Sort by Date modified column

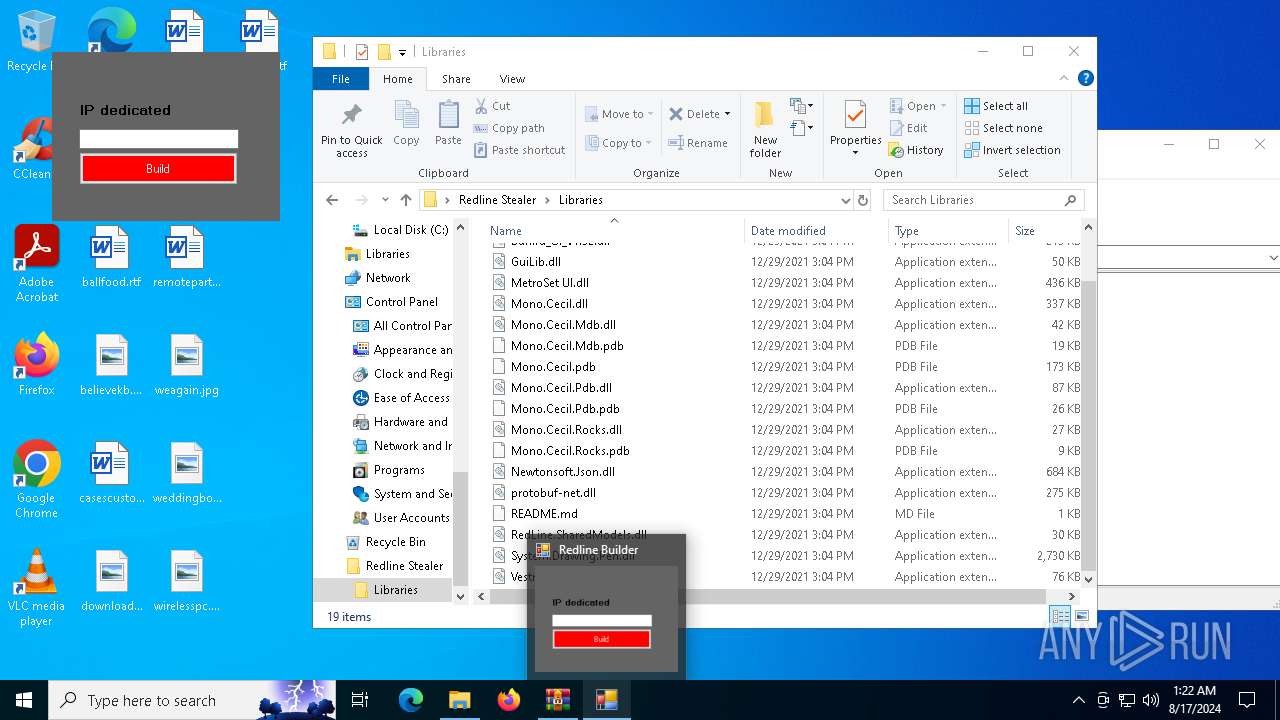pyautogui.click(x=816, y=230)
